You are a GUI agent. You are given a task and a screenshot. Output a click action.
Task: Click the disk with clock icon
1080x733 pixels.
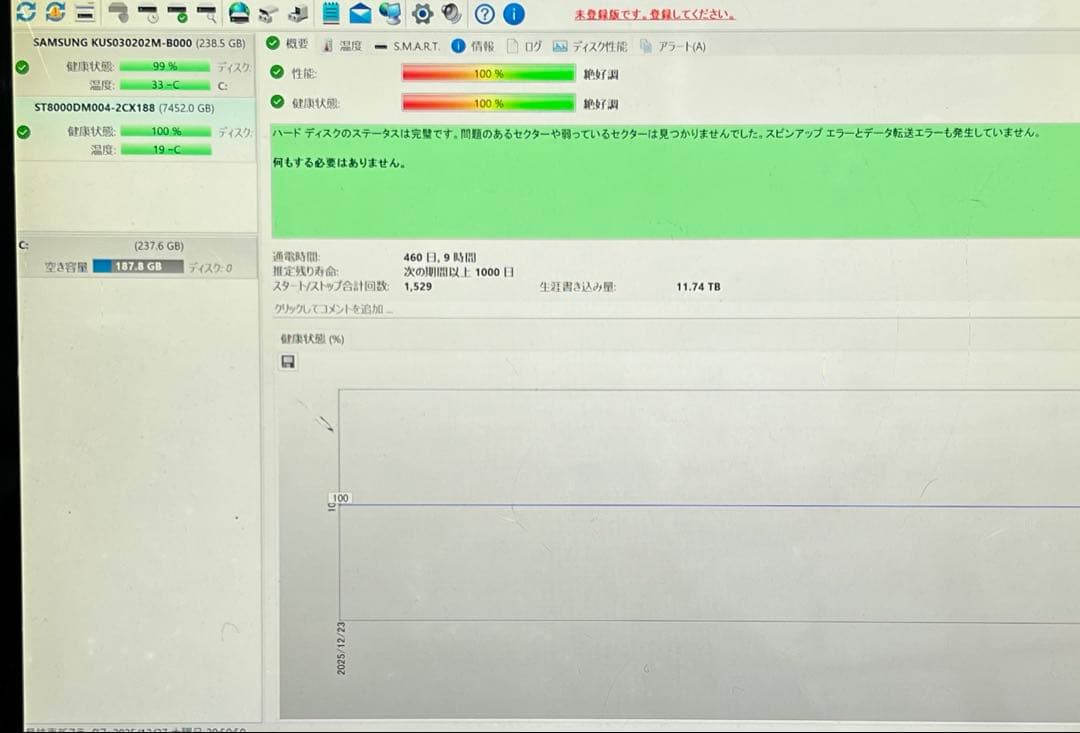point(150,14)
